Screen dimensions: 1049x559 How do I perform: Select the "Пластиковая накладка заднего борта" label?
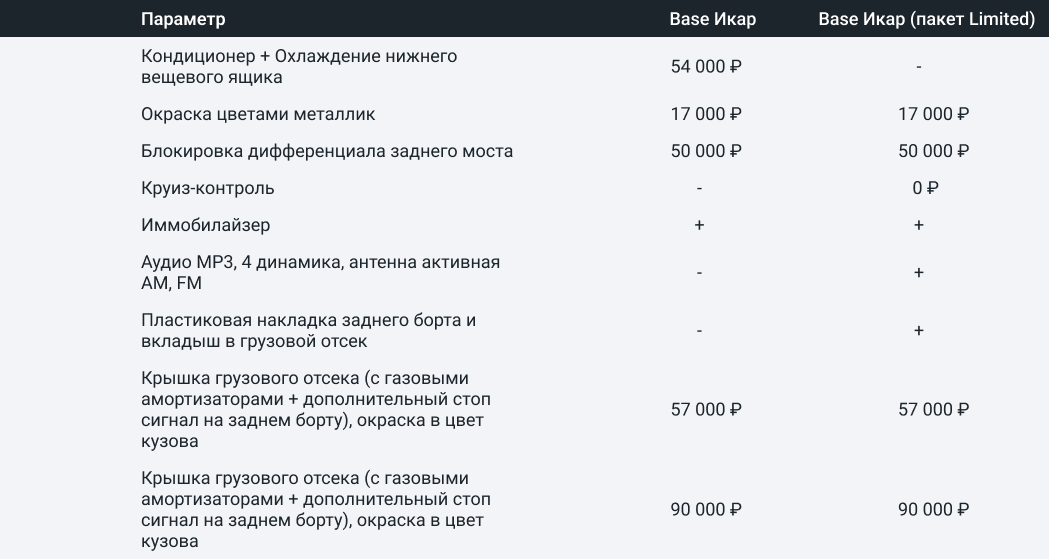pyautogui.click(x=308, y=331)
